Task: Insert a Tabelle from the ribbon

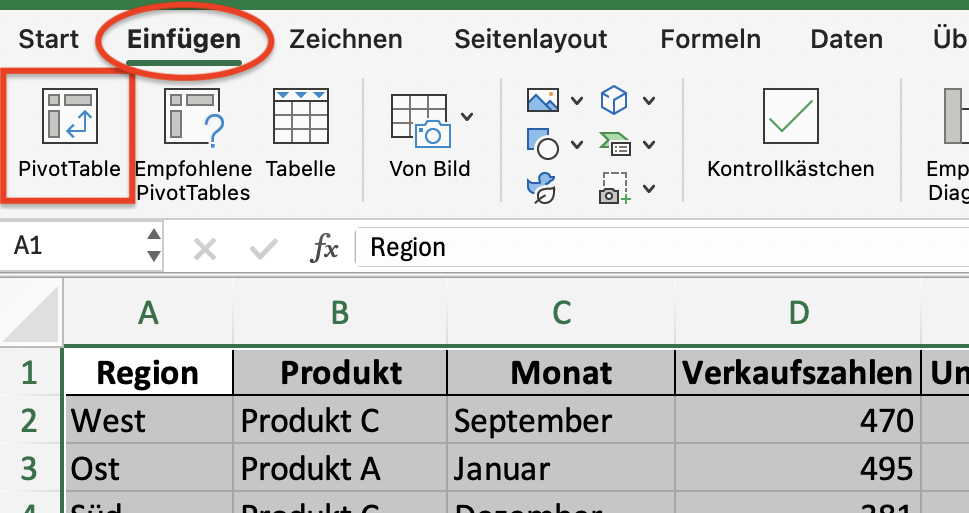Action: 301,134
